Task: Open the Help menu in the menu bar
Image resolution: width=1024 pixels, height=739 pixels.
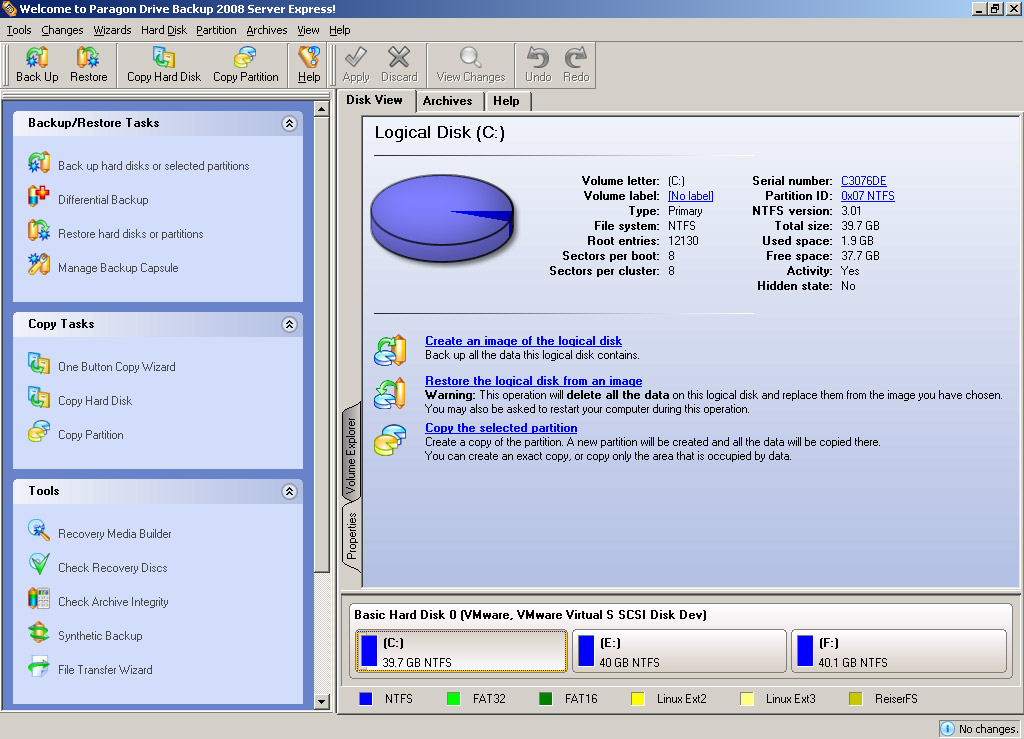Action: 340,30
